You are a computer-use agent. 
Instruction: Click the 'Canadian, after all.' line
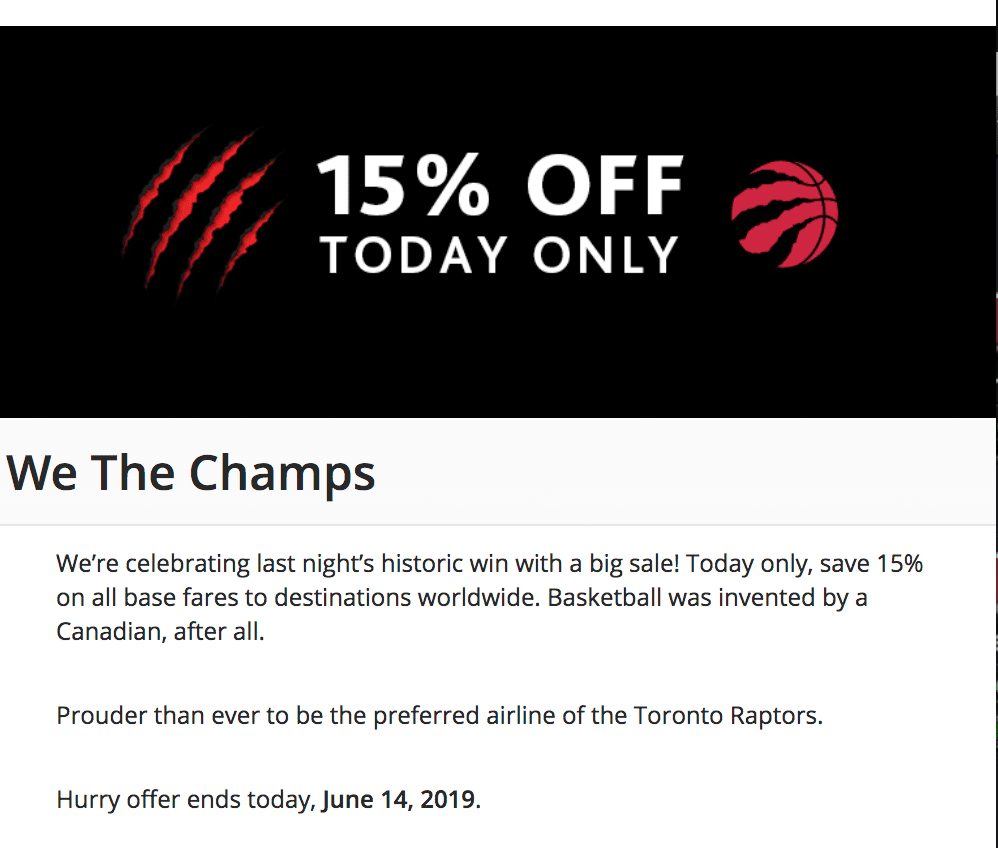160,632
